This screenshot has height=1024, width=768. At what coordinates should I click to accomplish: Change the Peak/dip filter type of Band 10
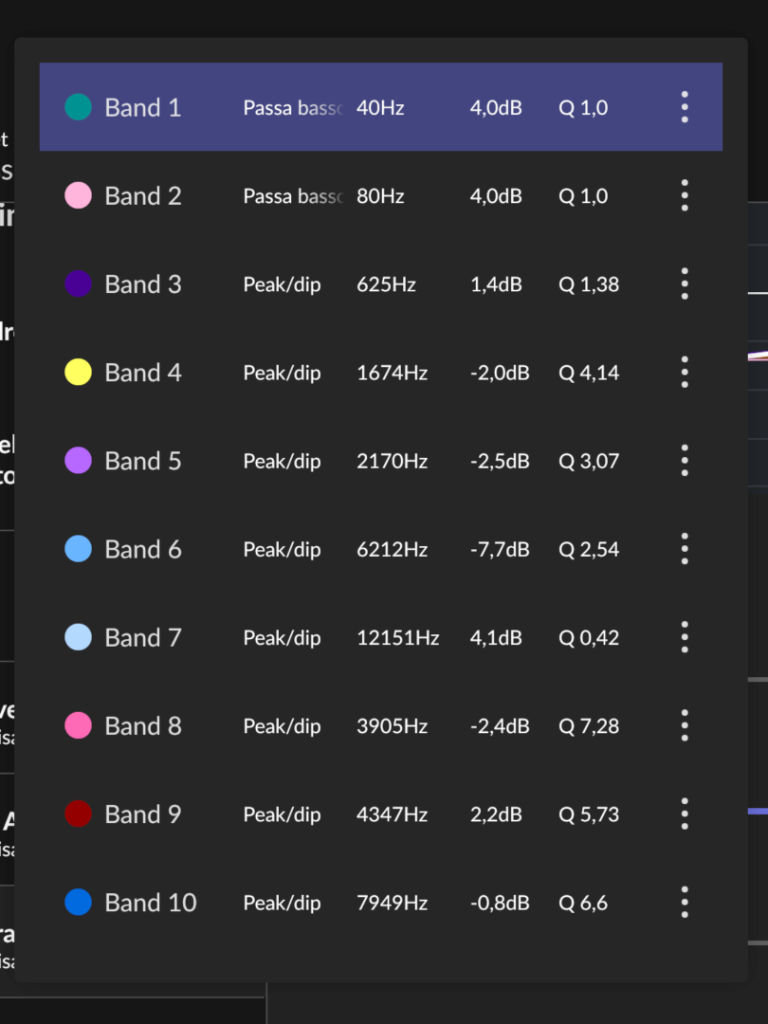pos(282,903)
